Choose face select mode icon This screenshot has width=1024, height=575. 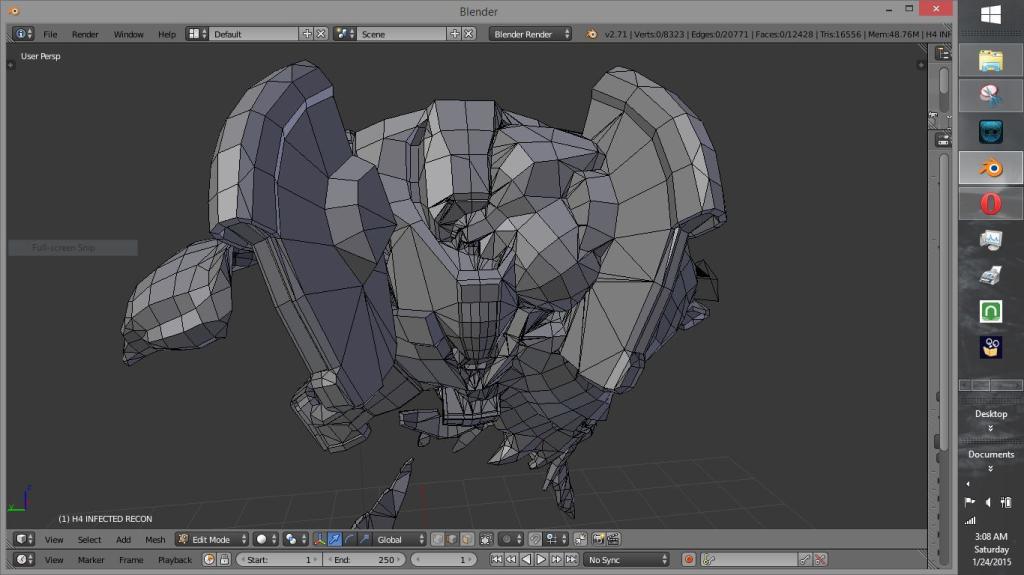pyautogui.click(x=468, y=539)
